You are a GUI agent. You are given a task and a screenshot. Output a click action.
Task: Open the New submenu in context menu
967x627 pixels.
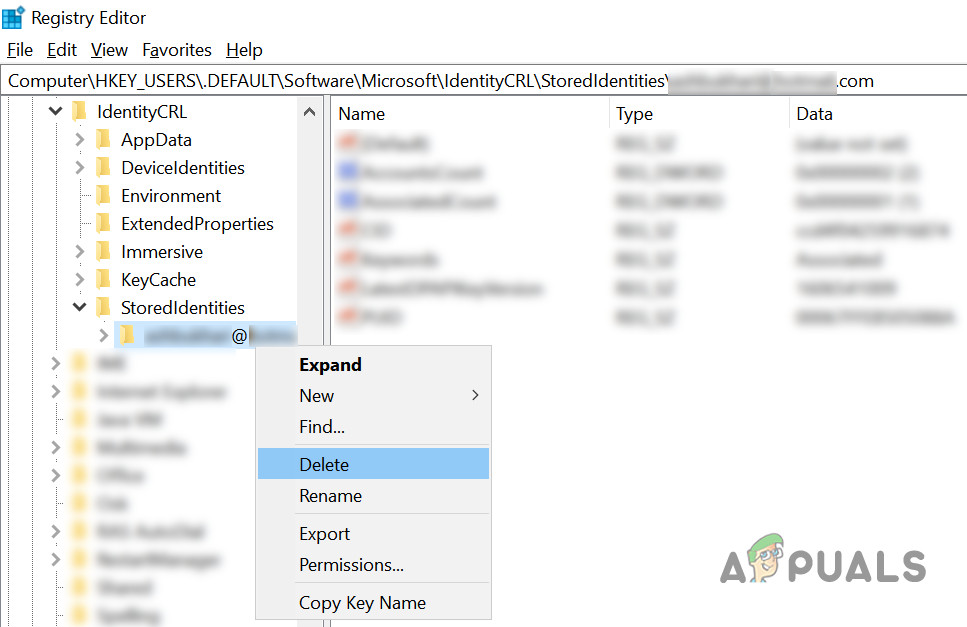pos(373,396)
